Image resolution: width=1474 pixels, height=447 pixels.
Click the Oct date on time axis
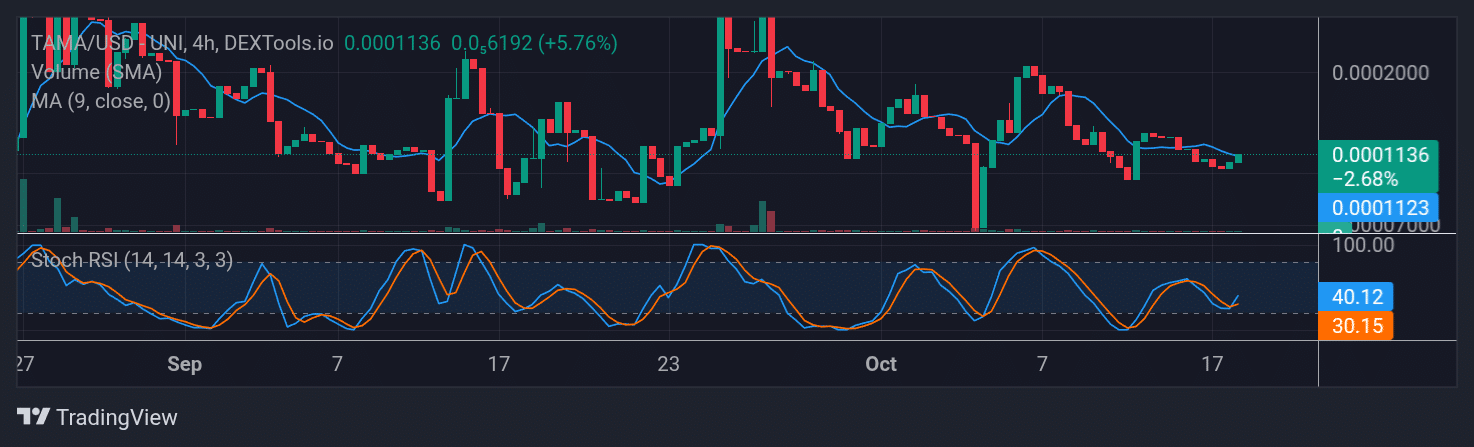[880, 365]
